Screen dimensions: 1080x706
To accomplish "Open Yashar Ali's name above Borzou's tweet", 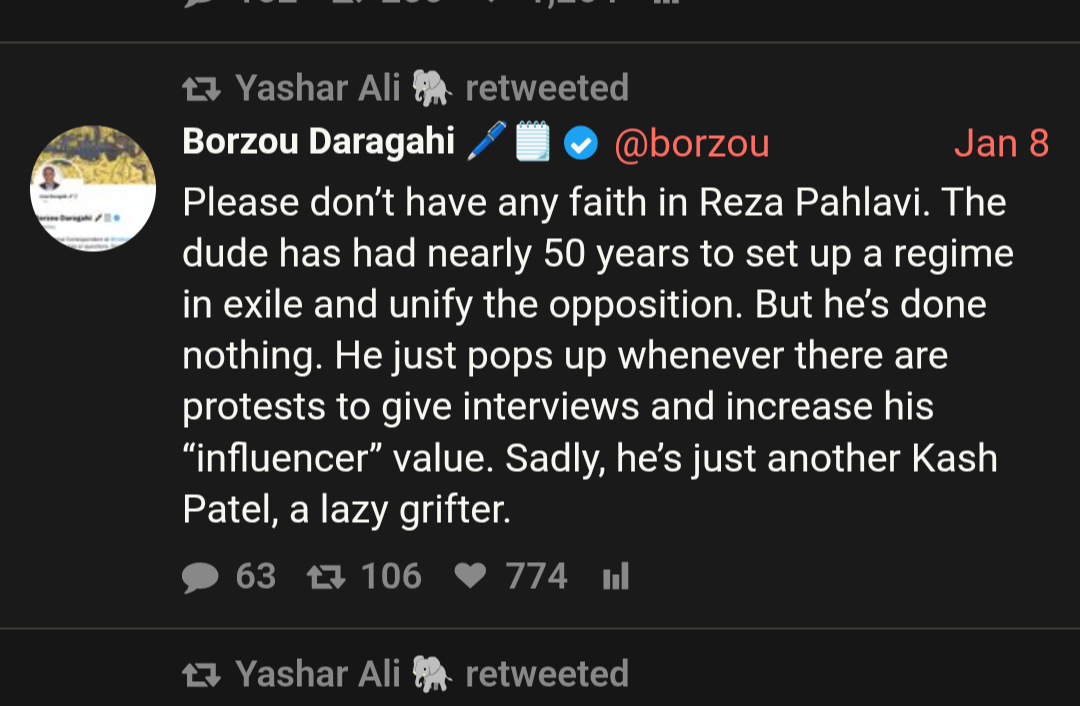I will [317, 89].
